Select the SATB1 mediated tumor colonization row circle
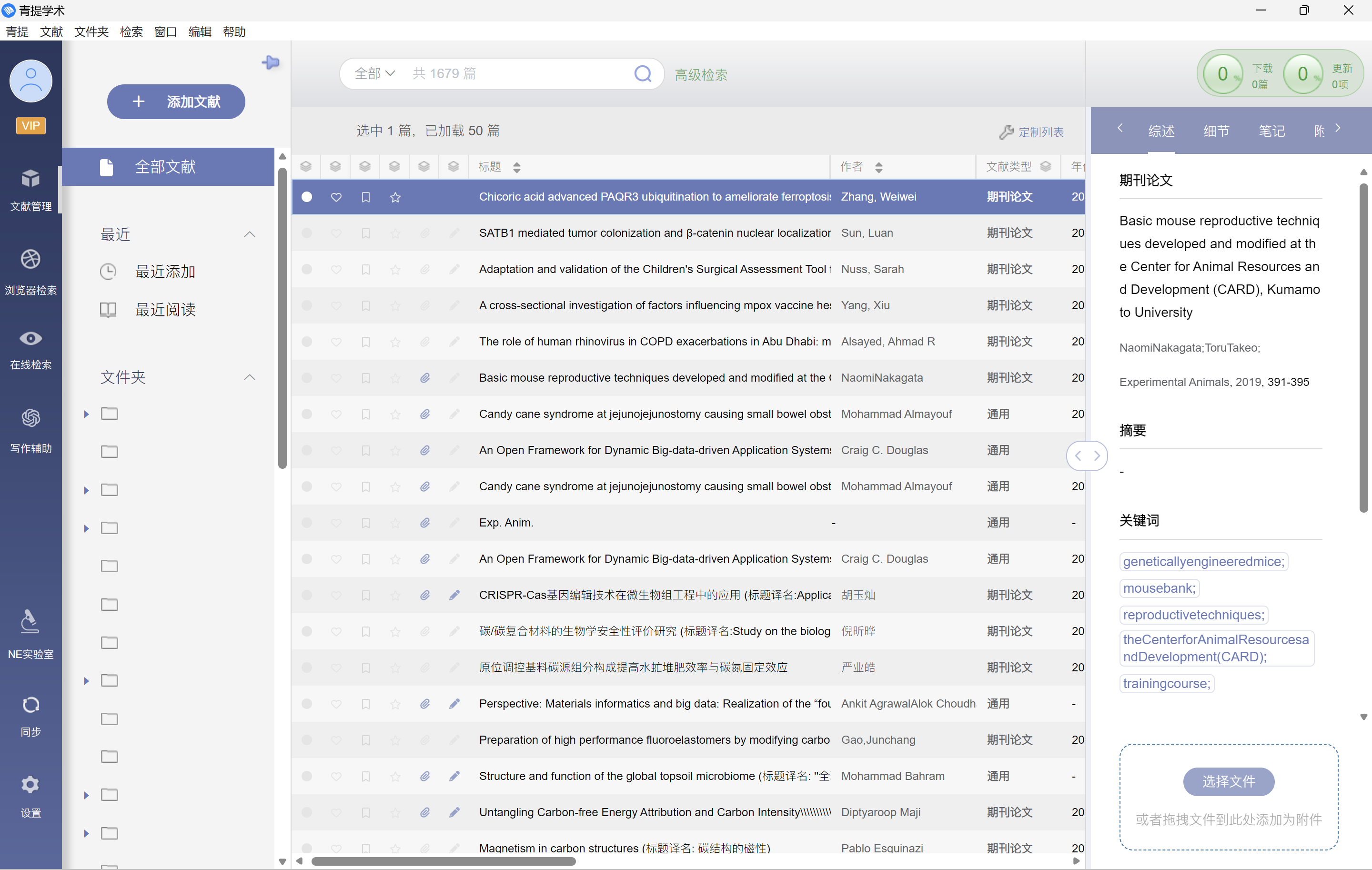Viewport: 1372px width, 870px height. click(306, 233)
